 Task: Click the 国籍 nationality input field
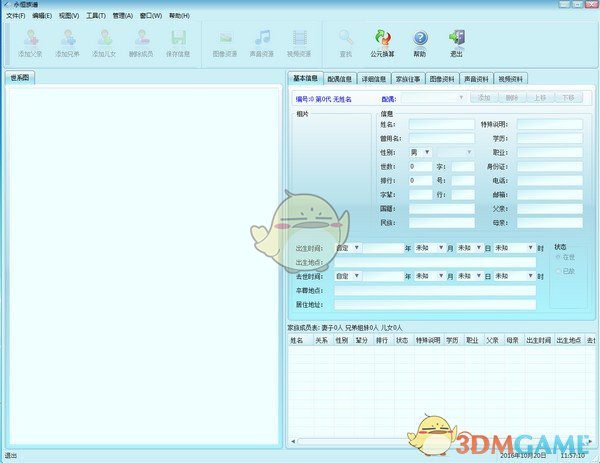tap(442, 209)
